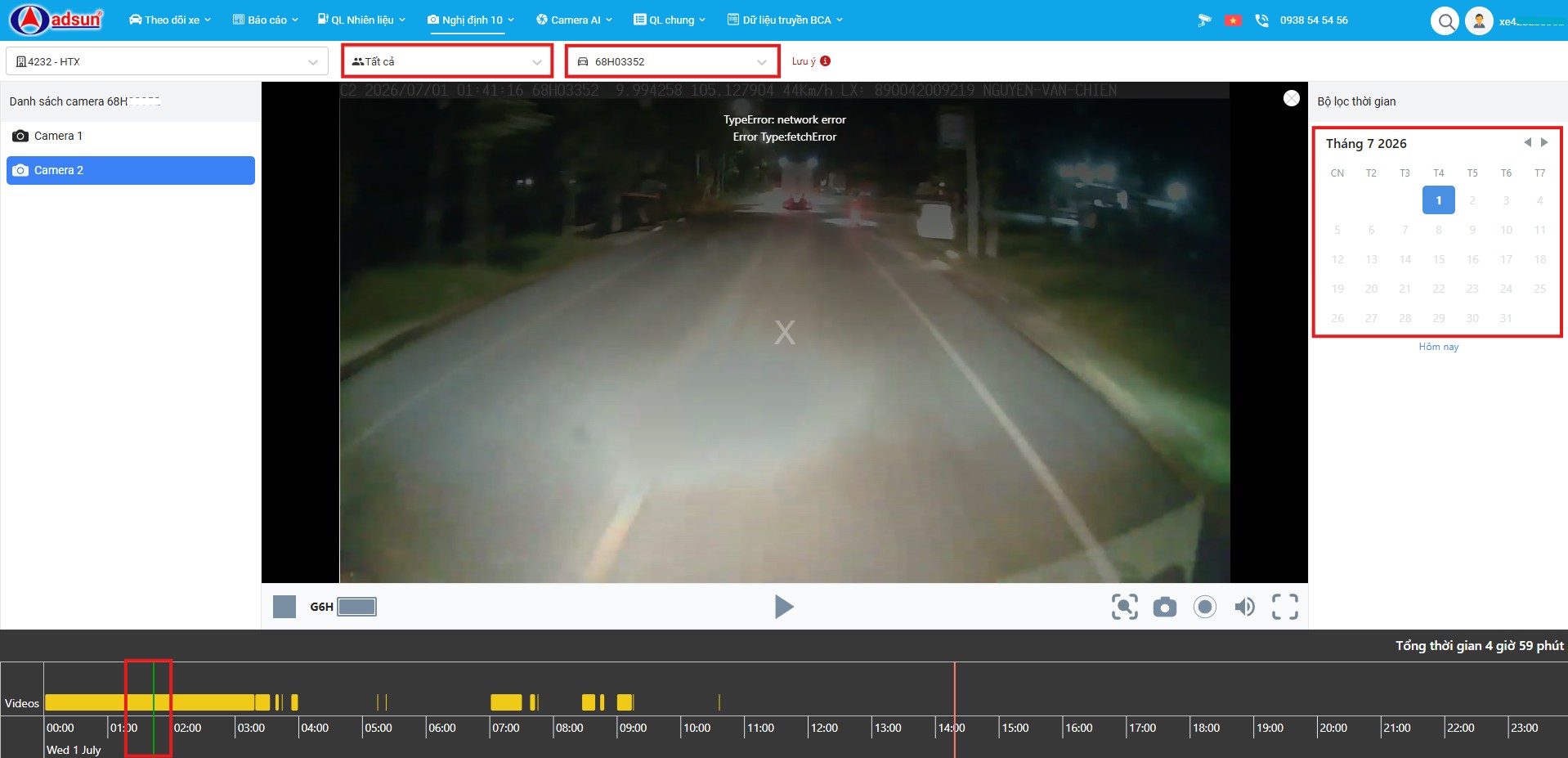Open the Theo dõi xe menu

(170, 20)
